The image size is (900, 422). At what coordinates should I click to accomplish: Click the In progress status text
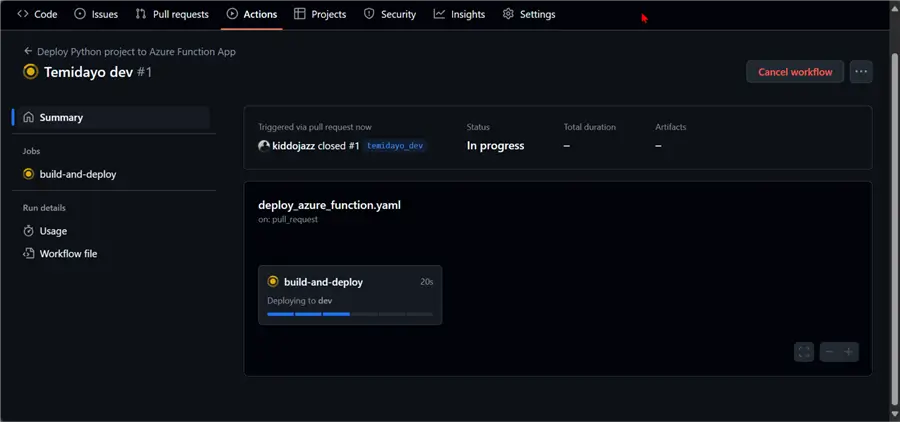pos(495,146)
